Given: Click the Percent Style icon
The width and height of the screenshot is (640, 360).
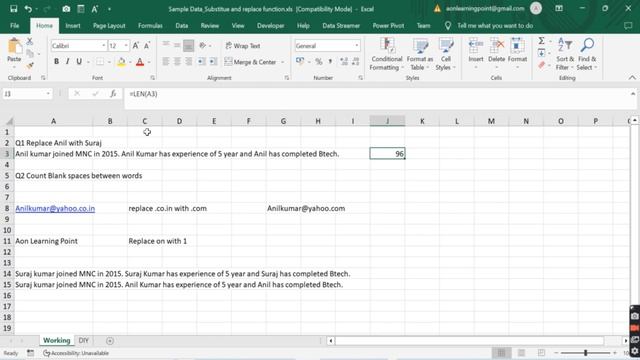Looking at the screenshot, I should pyautogui.click(x=319, y=62).
